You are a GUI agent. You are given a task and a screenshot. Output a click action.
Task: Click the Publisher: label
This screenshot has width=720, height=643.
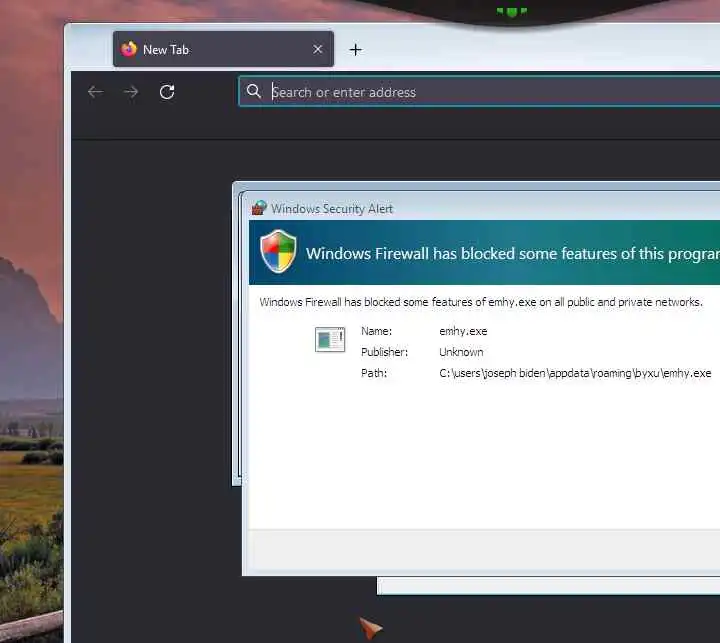click(x=384, y=352)
